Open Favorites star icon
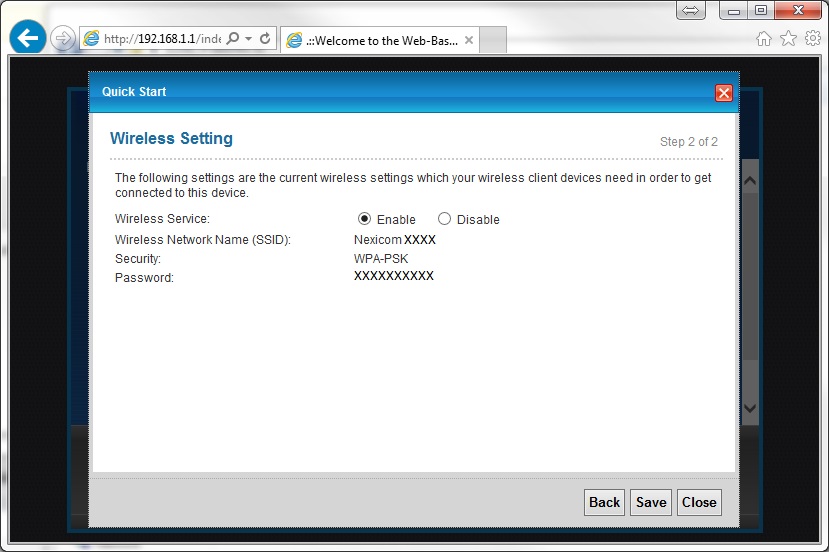This screenshot has height=552, width=829. (788, 38)
